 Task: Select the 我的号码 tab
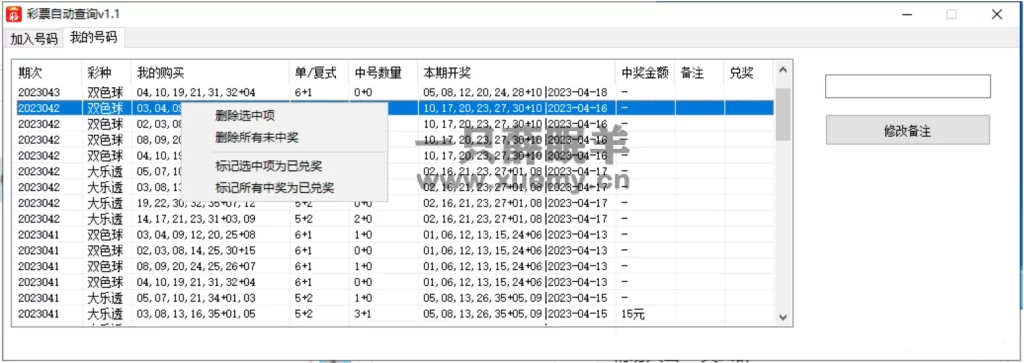pos(94,38)
